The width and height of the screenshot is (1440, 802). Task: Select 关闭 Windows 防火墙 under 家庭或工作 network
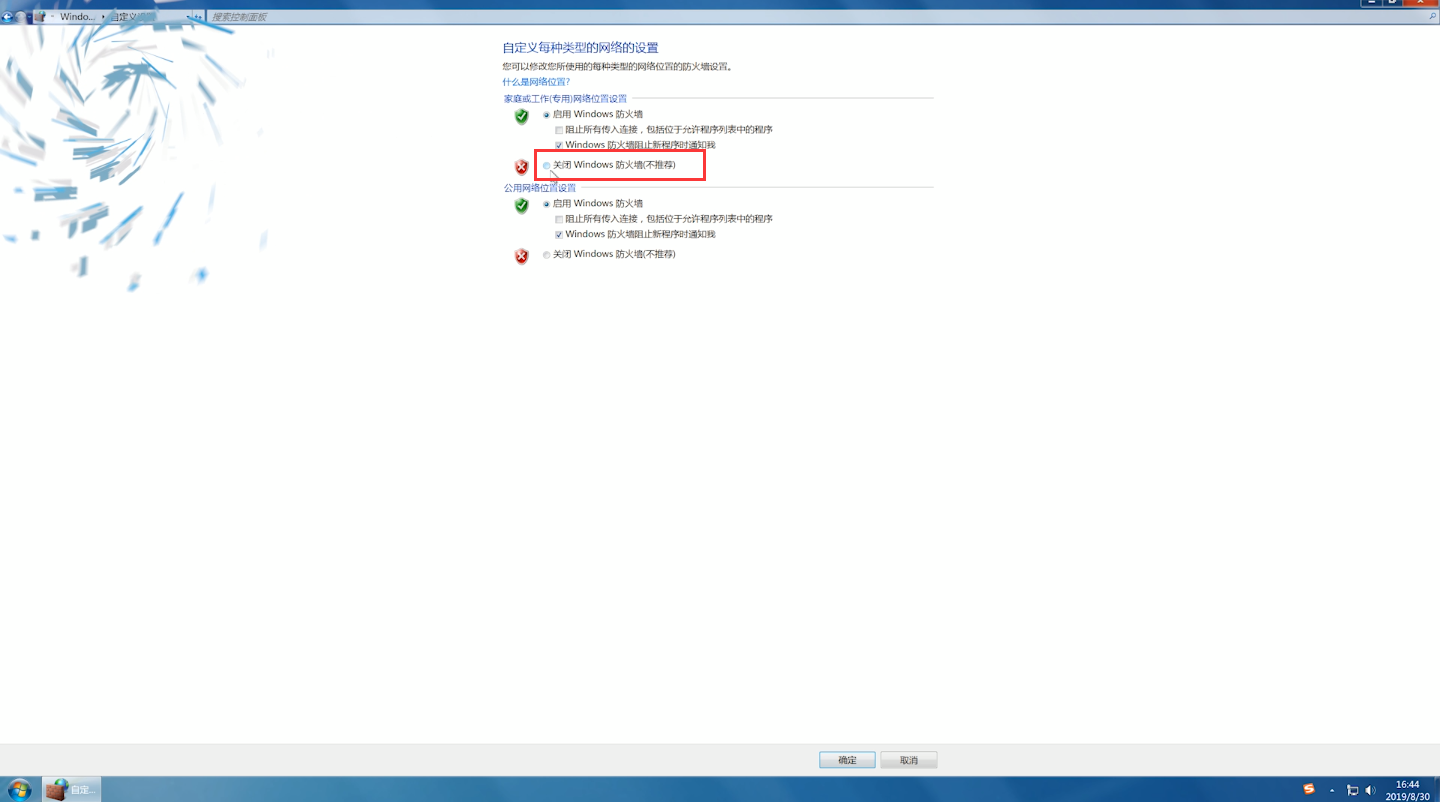click(546, 165)
